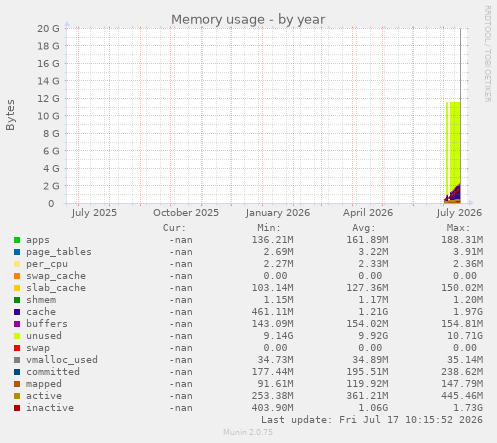Viewport: 497px width, 443px height.
Task: Click the purple buffers legend swatch
Action: tap(17, 324)
